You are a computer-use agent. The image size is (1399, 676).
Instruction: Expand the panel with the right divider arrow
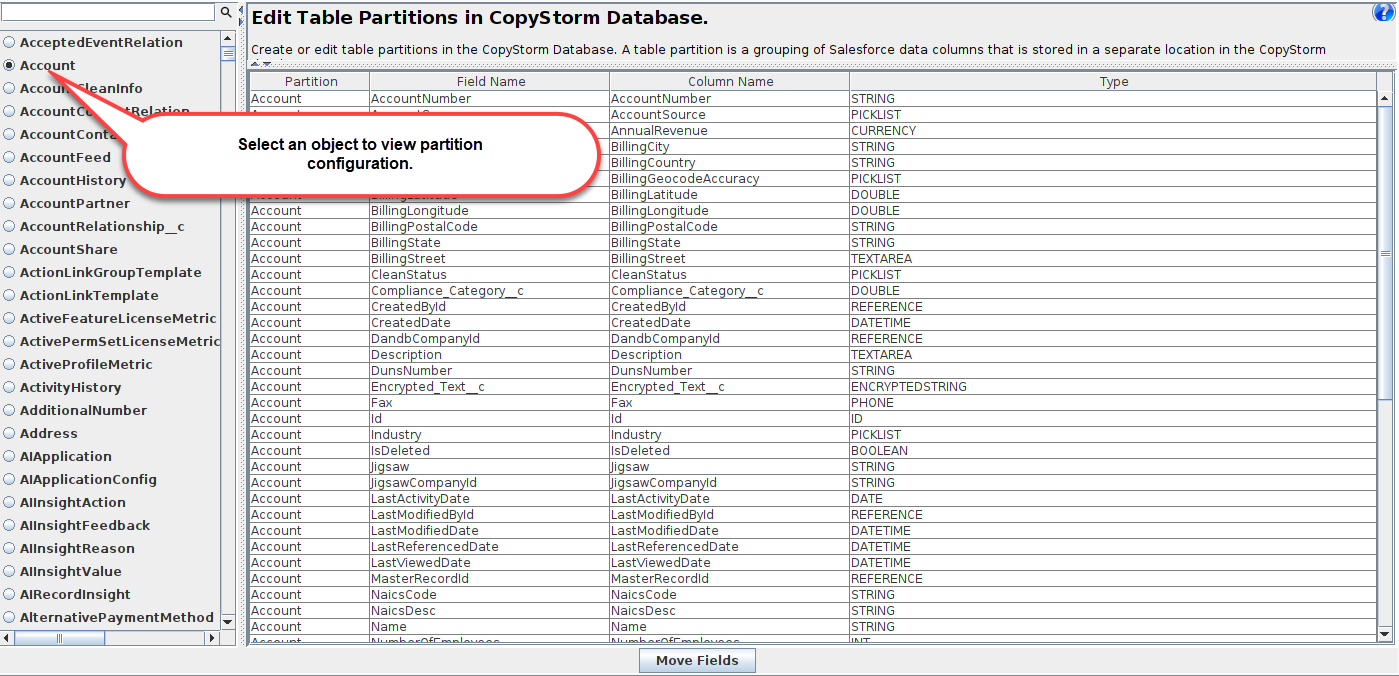[x=241, y=22]
